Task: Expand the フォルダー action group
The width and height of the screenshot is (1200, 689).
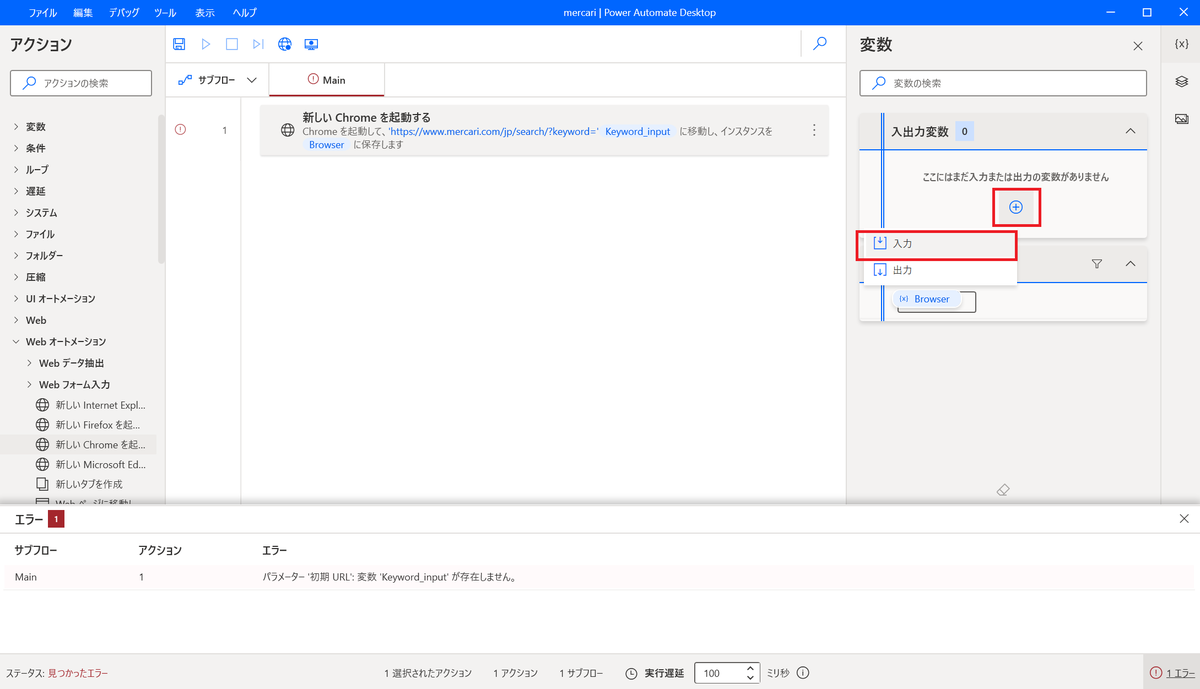Action: tap(16, 256)
